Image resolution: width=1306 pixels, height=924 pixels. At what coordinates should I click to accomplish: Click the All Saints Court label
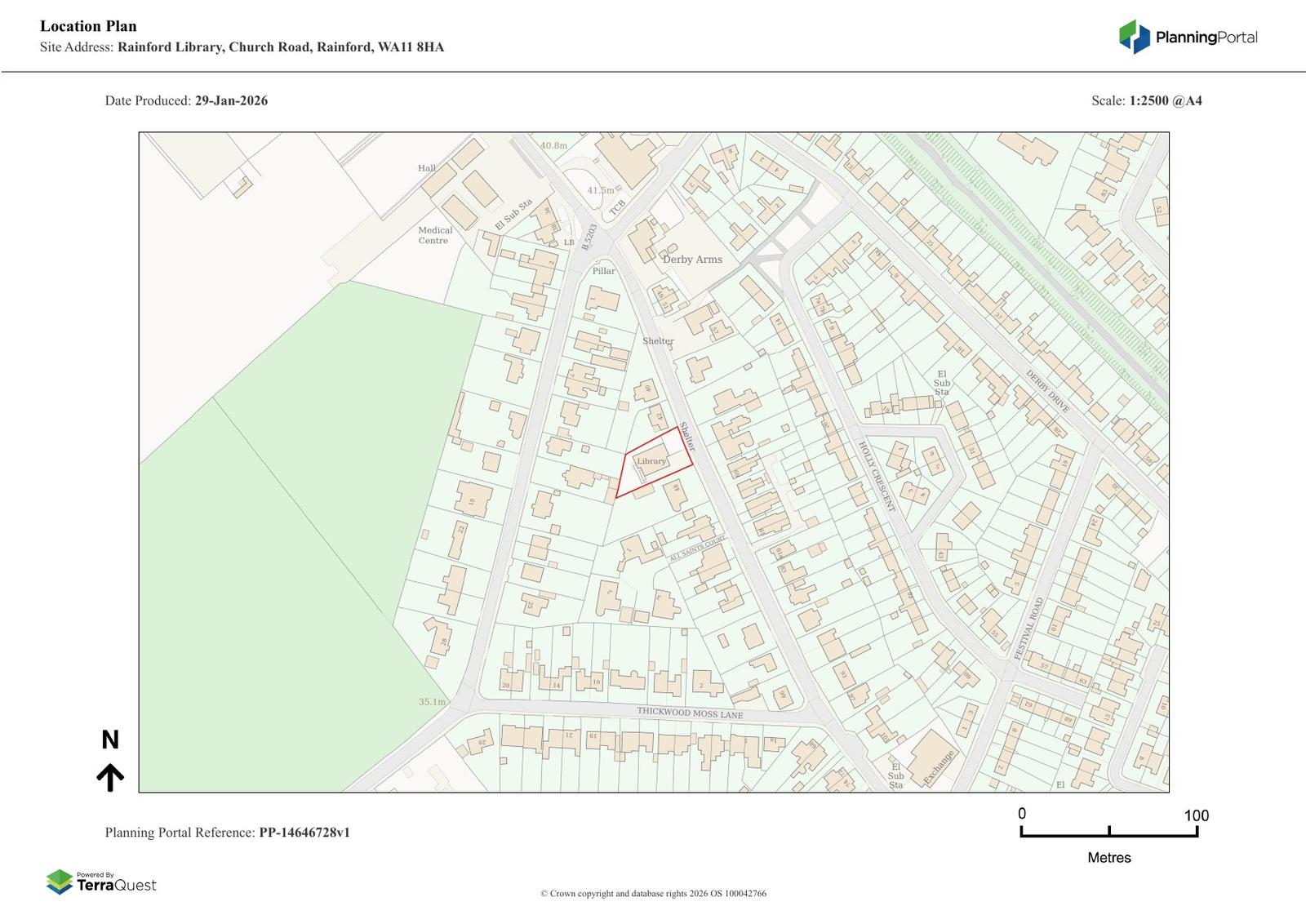(697, 549)
